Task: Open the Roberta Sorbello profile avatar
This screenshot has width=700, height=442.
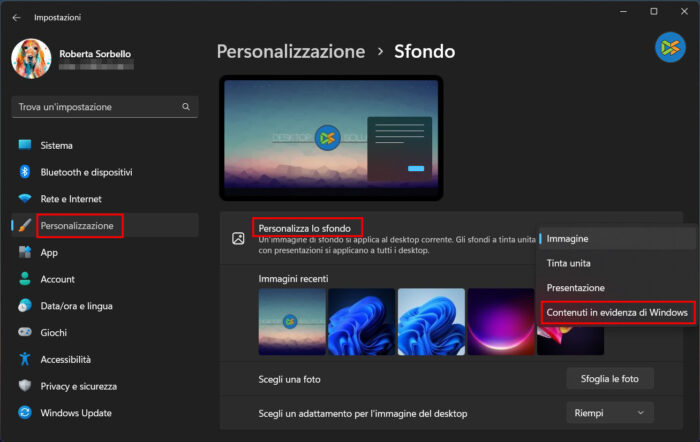Action: 31,58
